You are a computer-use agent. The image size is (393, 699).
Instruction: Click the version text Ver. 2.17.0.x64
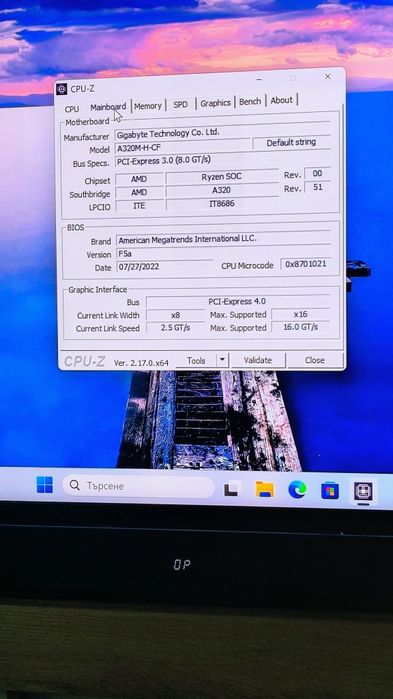[141, 363]
